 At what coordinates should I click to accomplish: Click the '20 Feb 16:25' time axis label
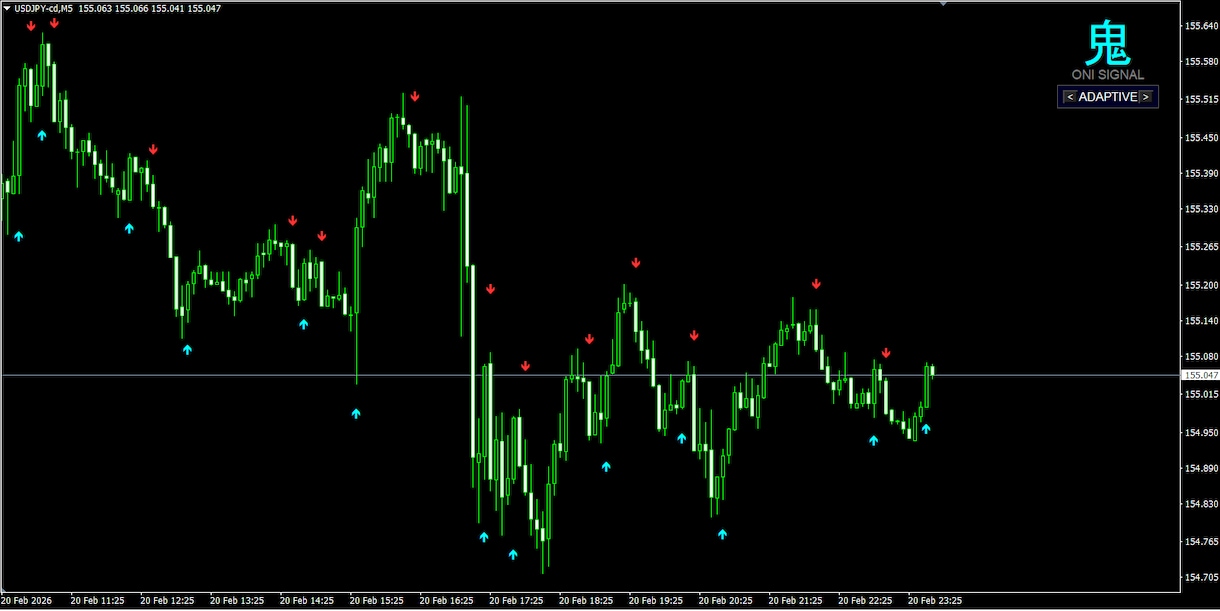pyautogui.click(x=447, y=601)
